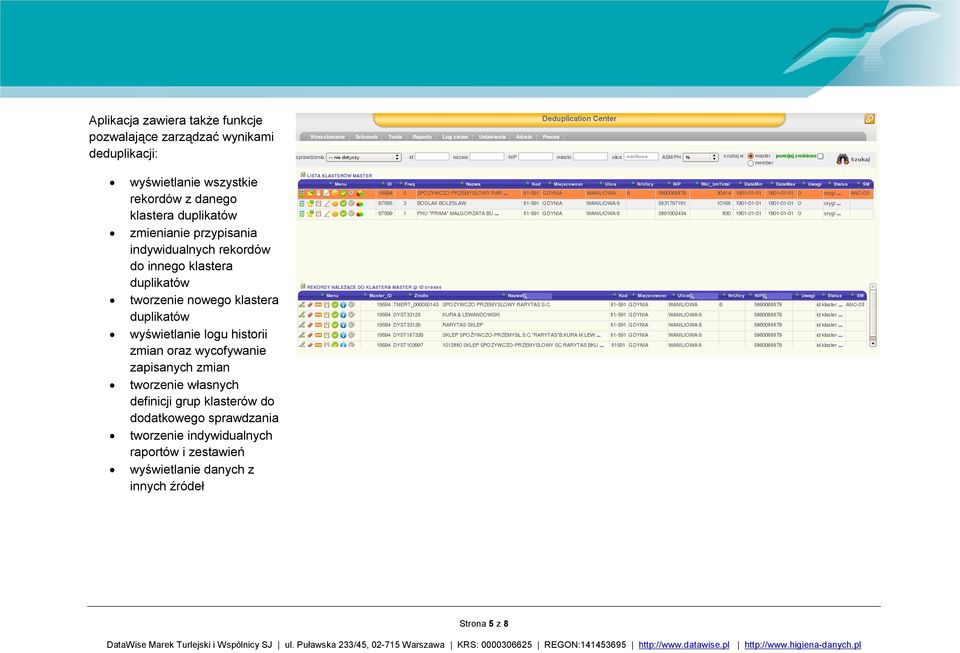Viewport: 960px width, 653px height.
Task: Sort master list by Miejscowosc column
Action: click(568, 184)
